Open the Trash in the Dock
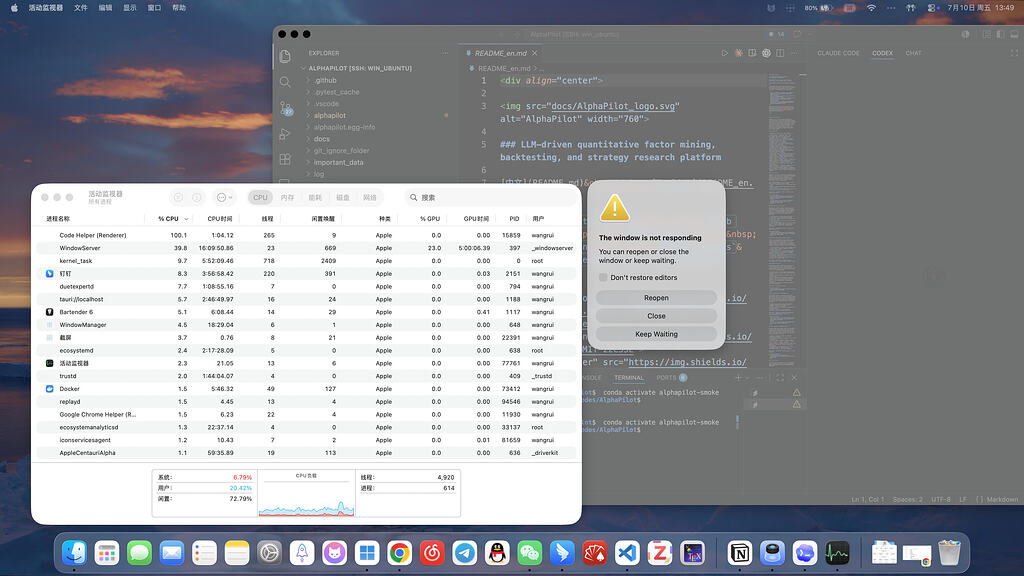 (950, 553)
